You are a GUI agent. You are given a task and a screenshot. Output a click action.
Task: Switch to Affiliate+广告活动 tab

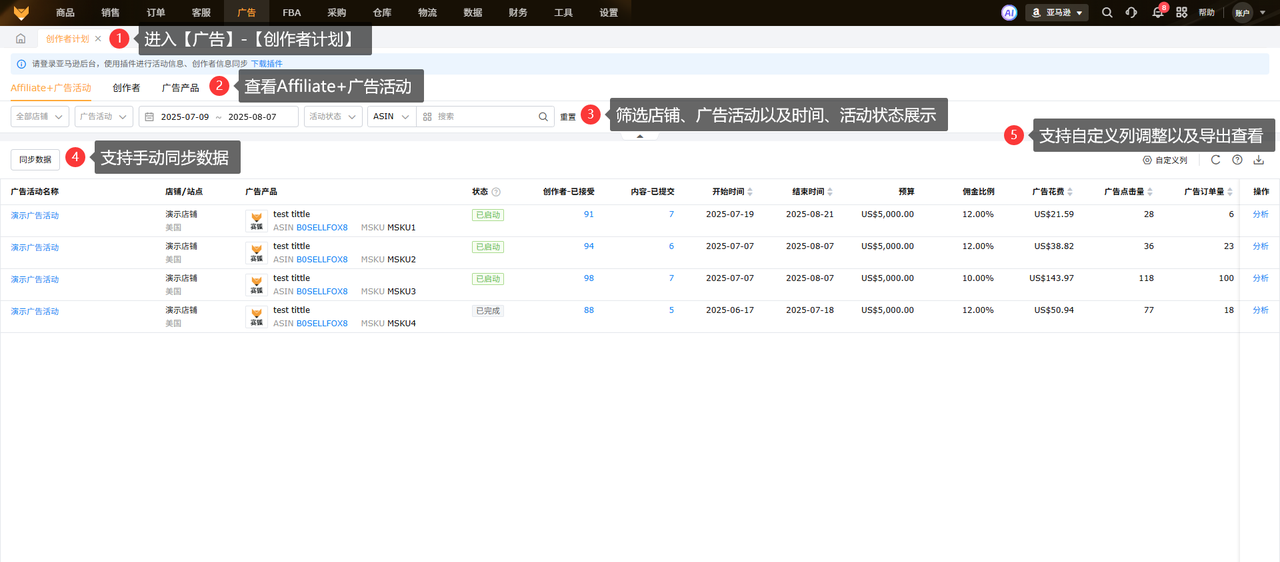pyautogui.click(x=51, y=87)
